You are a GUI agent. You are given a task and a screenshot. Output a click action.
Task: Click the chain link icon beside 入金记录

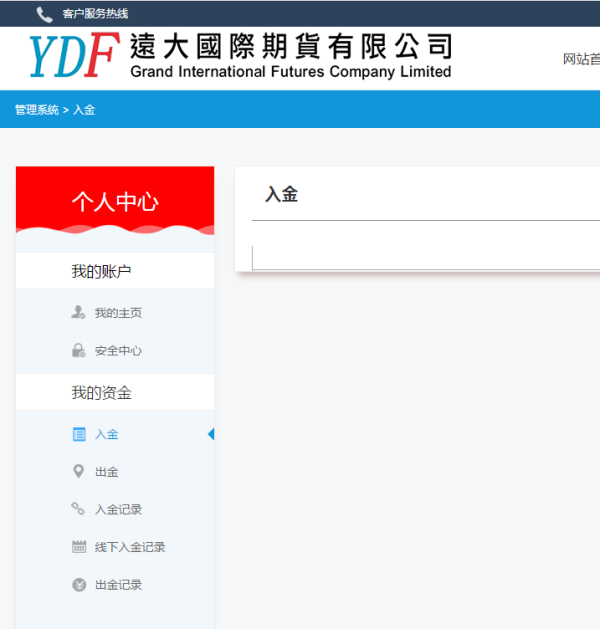tap(79, 509)
